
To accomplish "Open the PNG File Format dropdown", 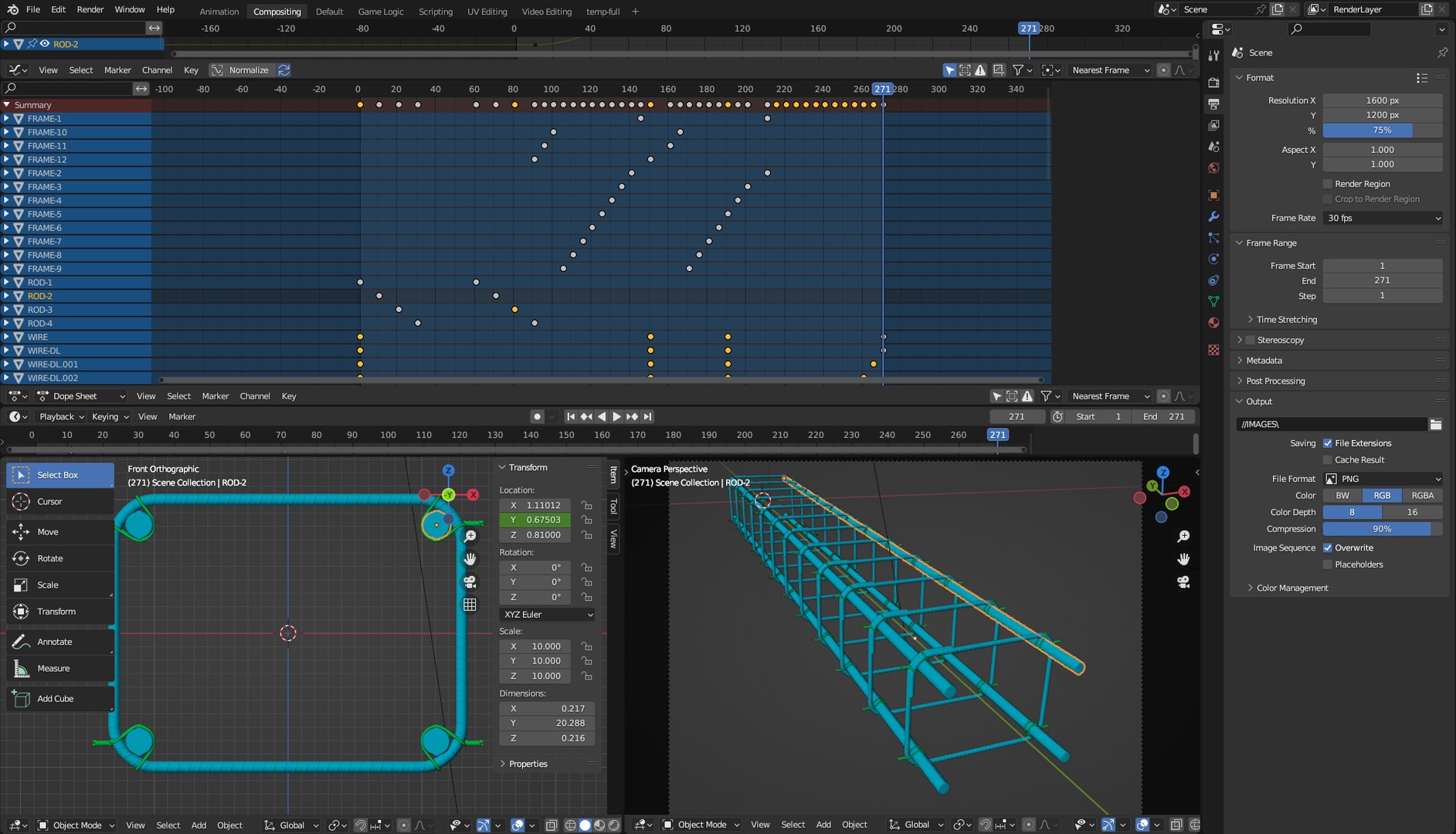I will (x=1383, y=480).
